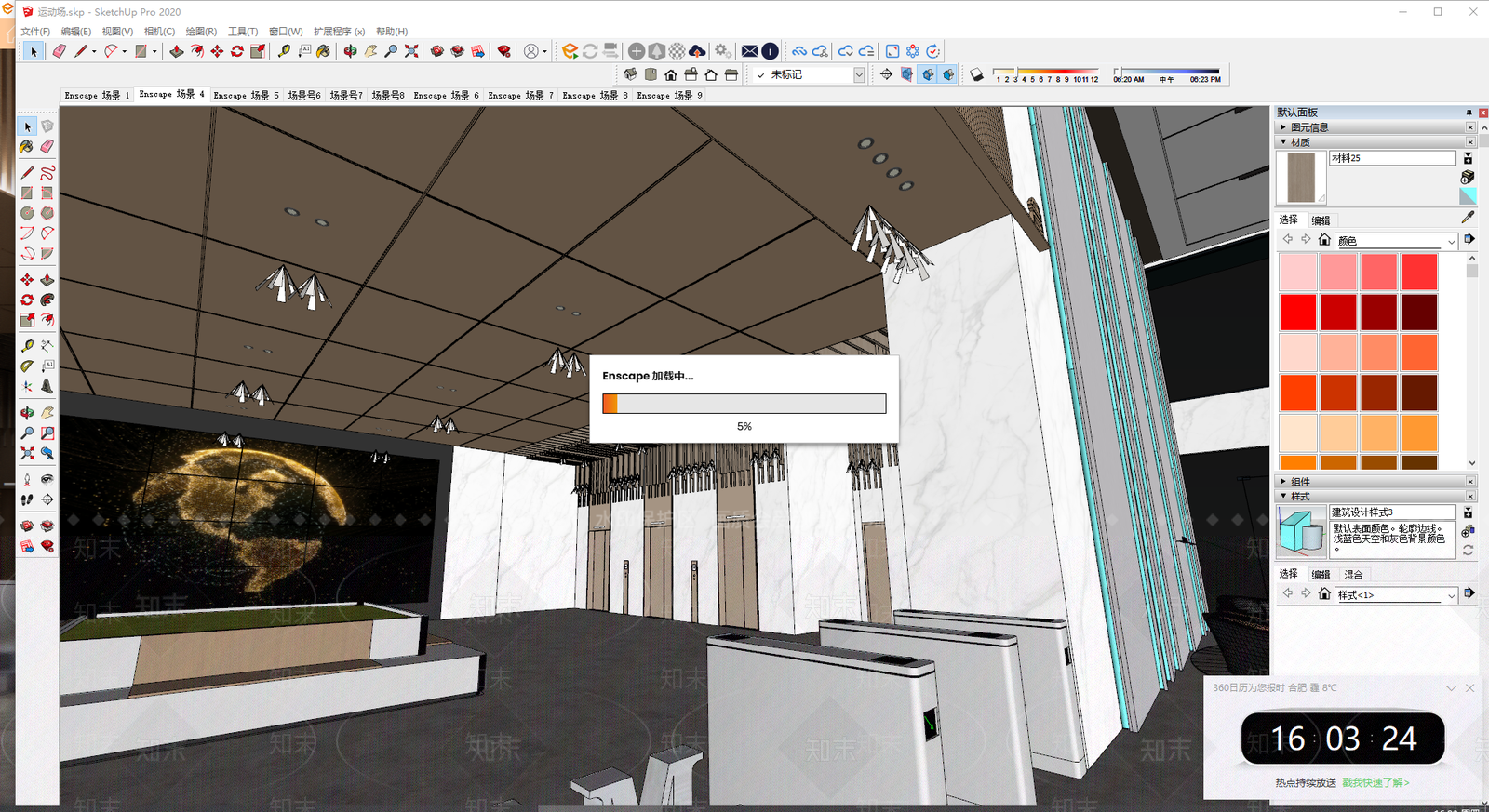
Task: Switch to scene tab Enscape 场景 5
Action: pyautogui.click(x=246, y=95)
